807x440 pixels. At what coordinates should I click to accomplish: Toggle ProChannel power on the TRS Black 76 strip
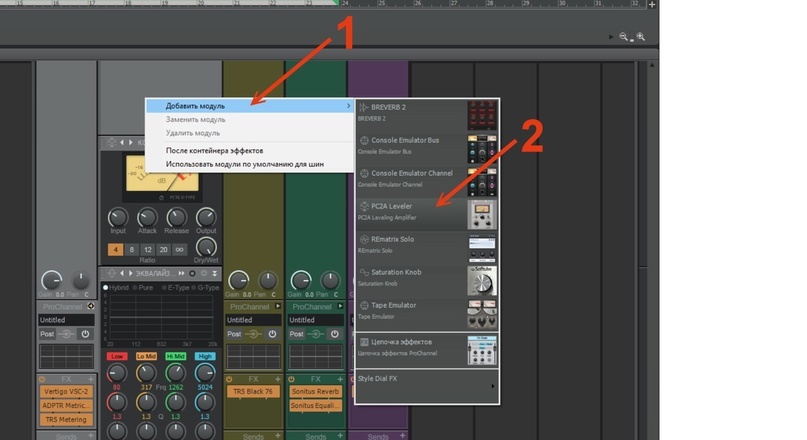tap(272, 334)
